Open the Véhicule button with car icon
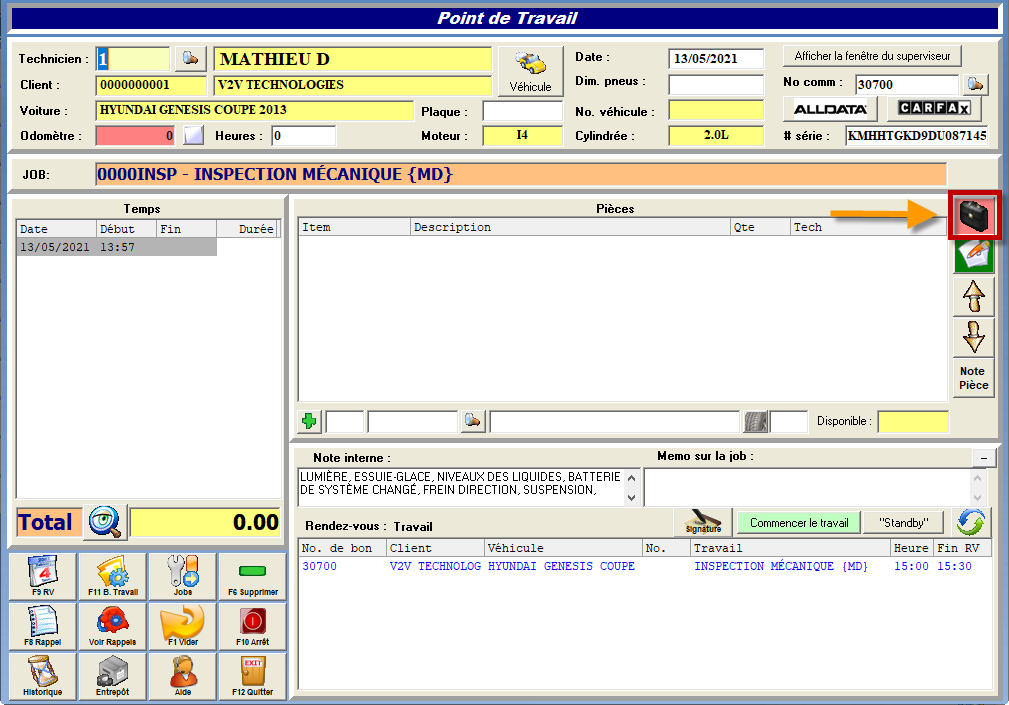This screenshot has width=1009, height=705. pyautogui.click(x=530, y=71)
